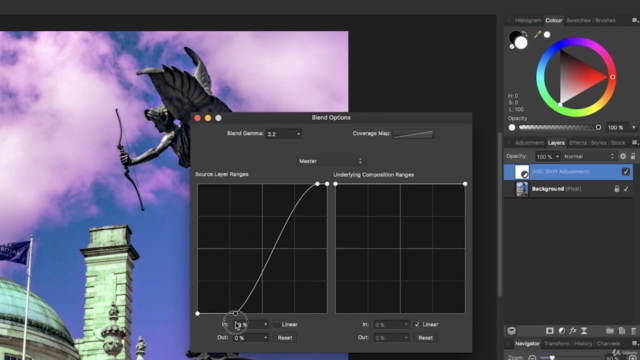
Task: Set no-colour via the small red-slash icon
Action: click(x=512, y=47)
